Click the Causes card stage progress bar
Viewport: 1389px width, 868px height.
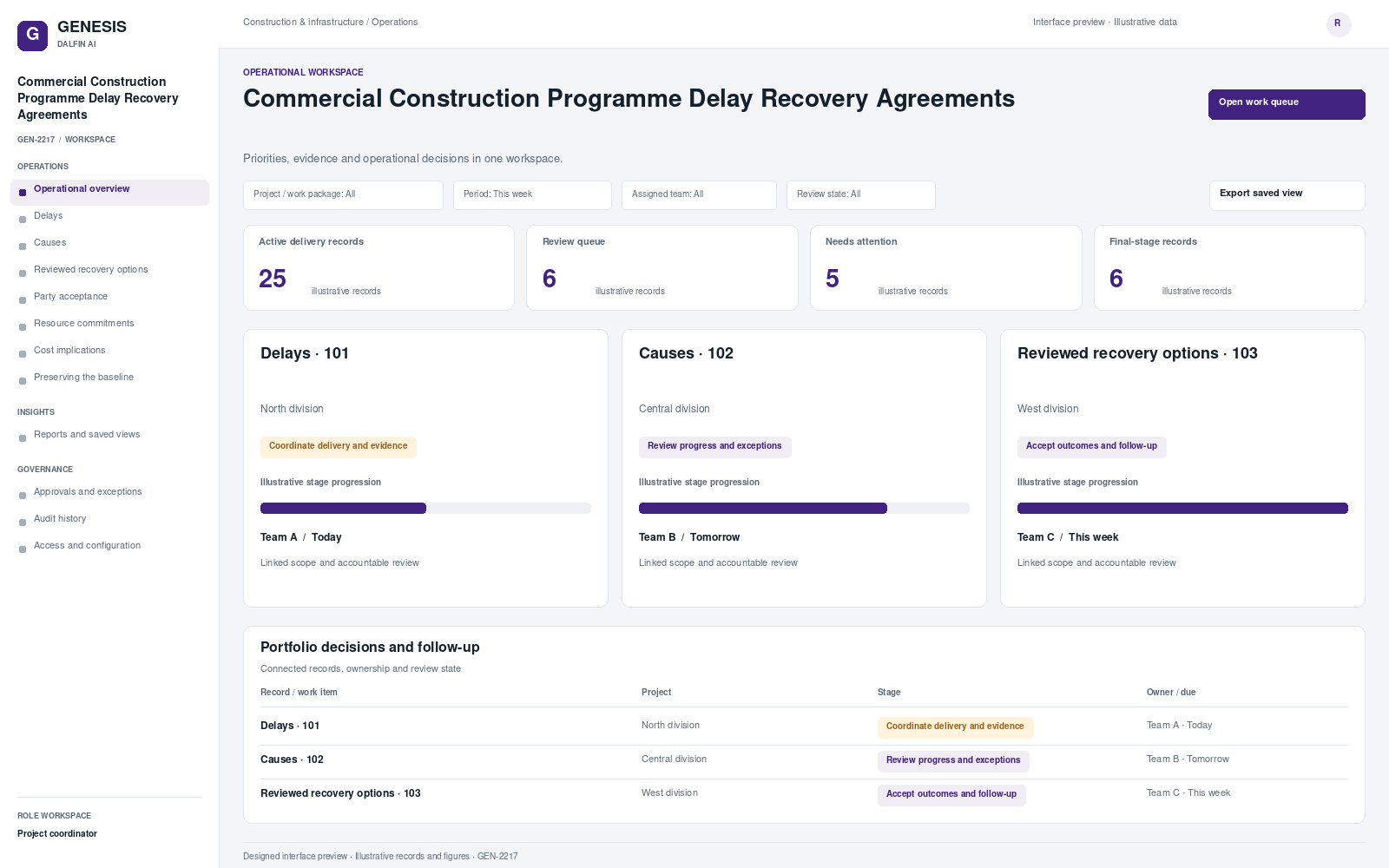coord(804,509)
